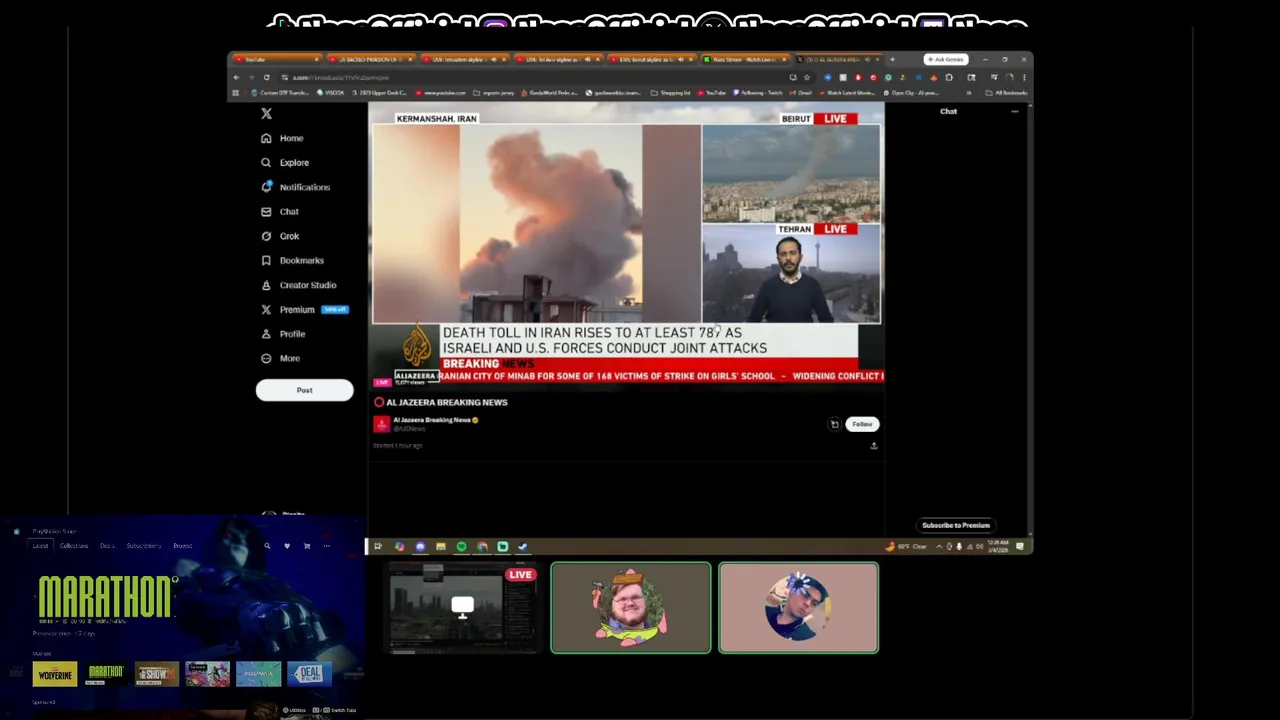
Task: Open Steam from the taskbar
Action: tap(523, 546)
